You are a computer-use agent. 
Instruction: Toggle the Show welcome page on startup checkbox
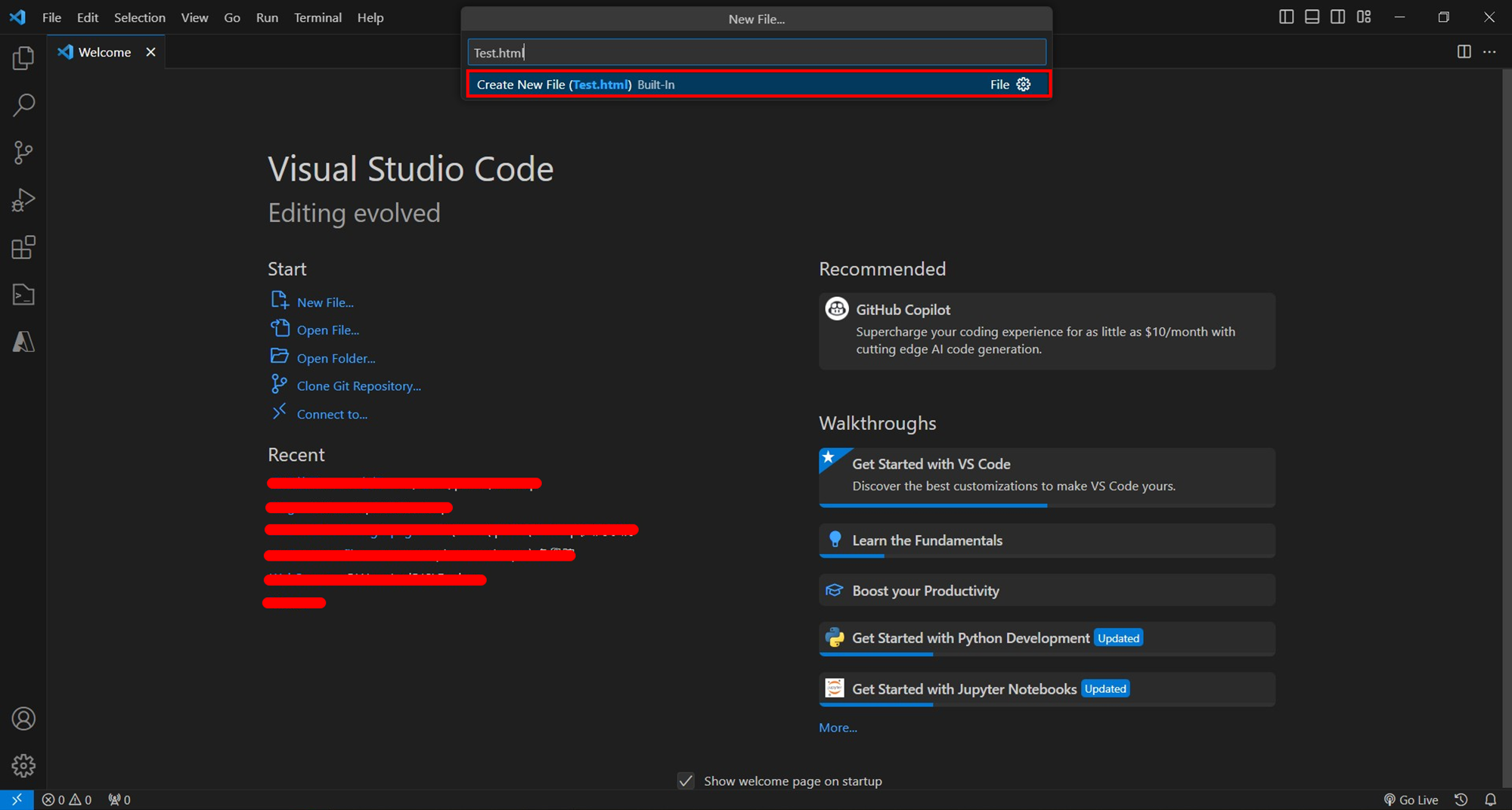pyautogui.click(x=685, y=781)
